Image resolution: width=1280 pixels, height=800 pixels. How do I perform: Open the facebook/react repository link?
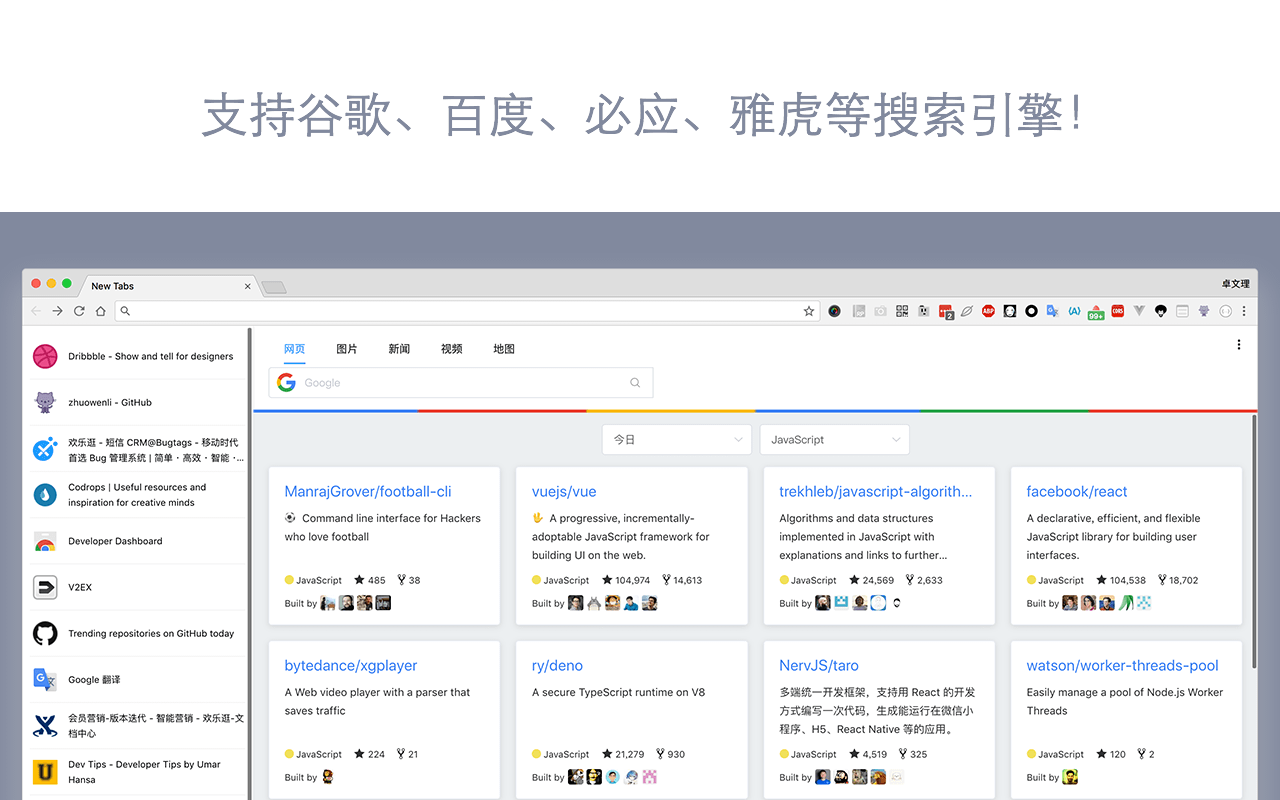[1077, 491]
